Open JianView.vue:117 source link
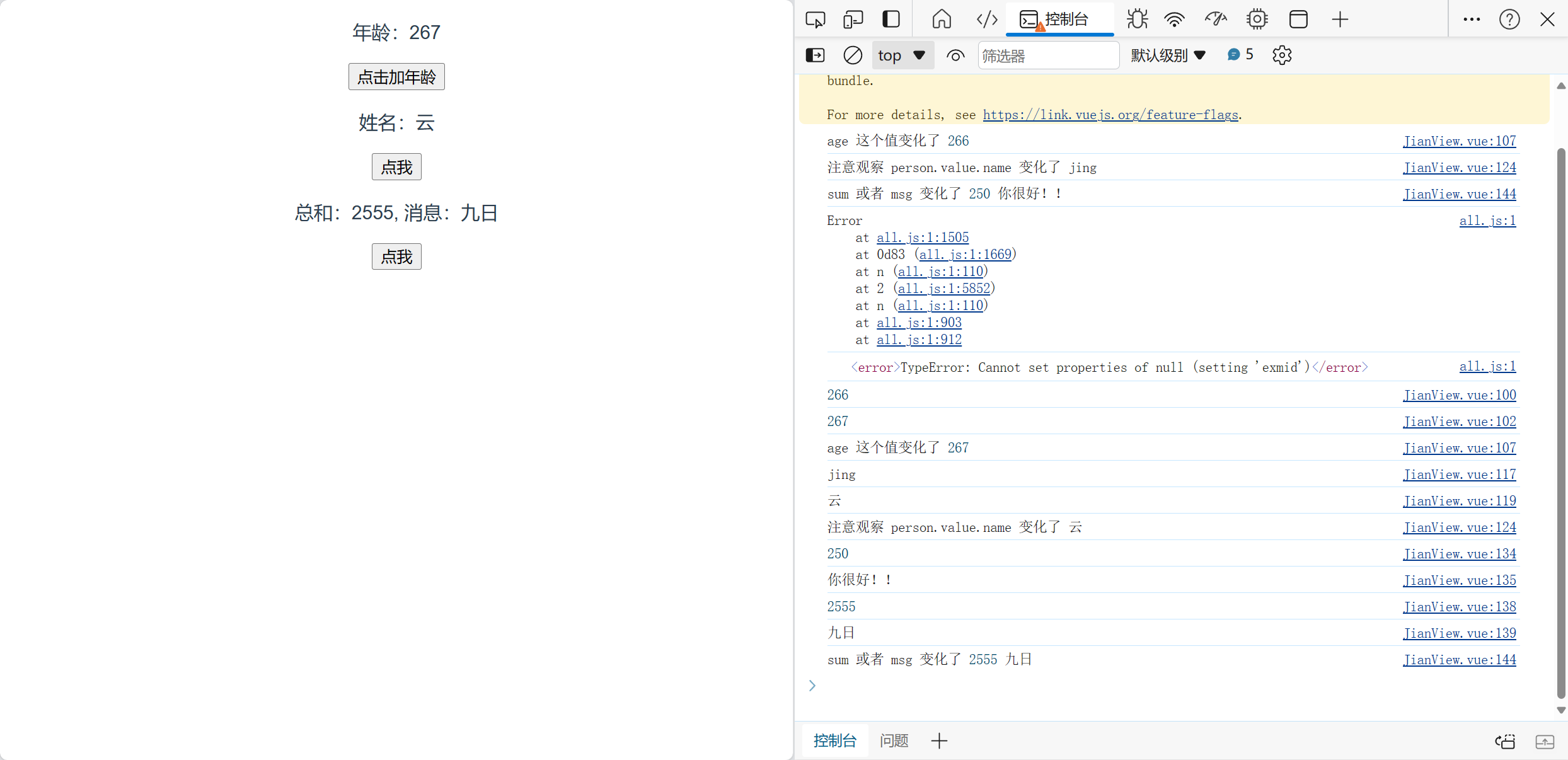1568x760 pixels. click(1459, 475)
